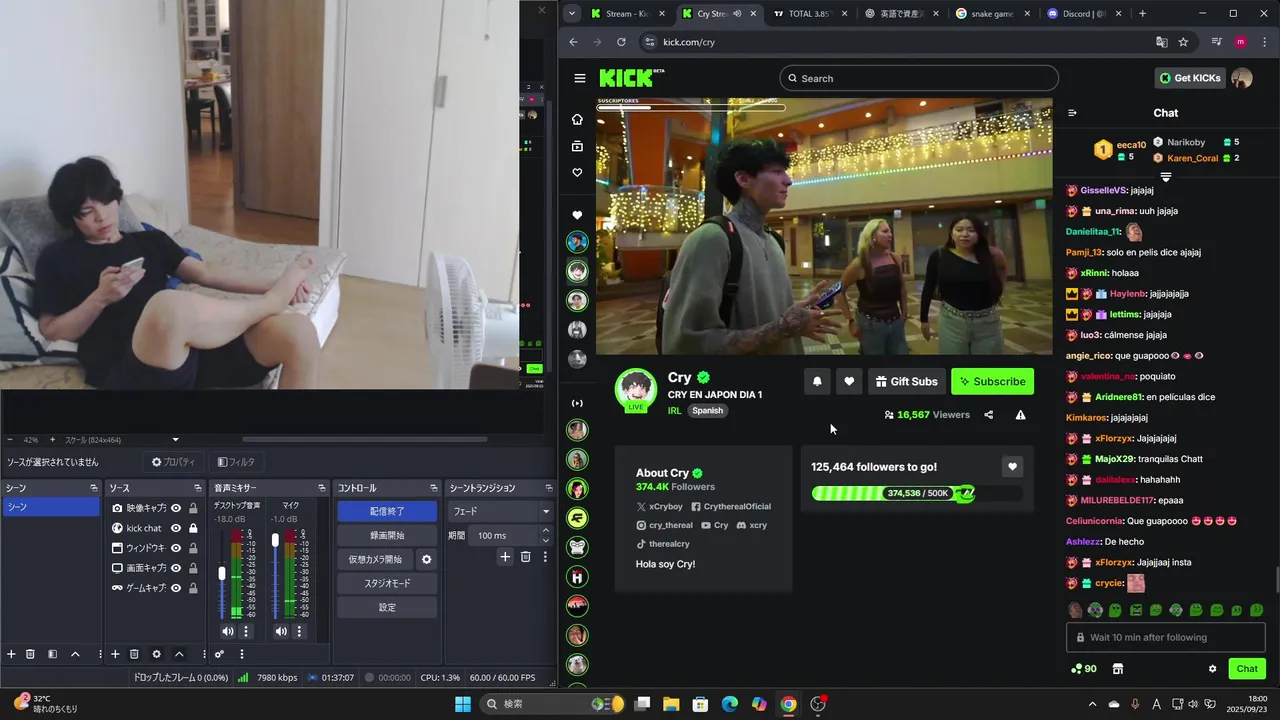The image size is (1280, 720).
Task: Adjust the マイク volume slider
Action: pyautogui.click(x=275, y=540)
